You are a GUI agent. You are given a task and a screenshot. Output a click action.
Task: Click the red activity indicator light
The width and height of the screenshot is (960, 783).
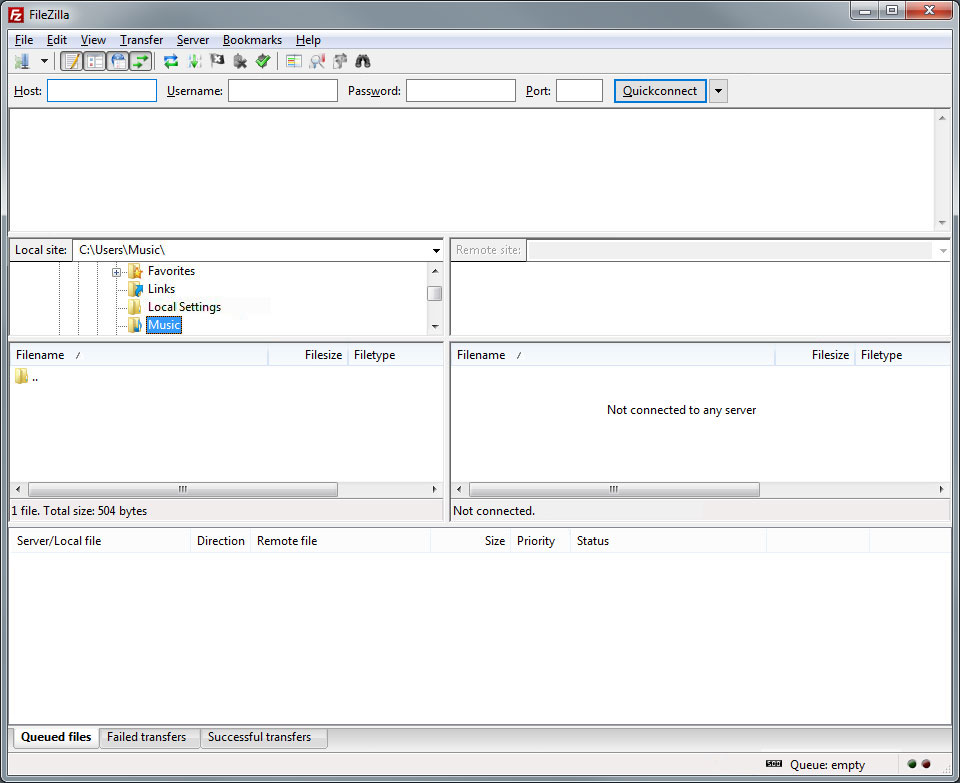coord(926,764)
